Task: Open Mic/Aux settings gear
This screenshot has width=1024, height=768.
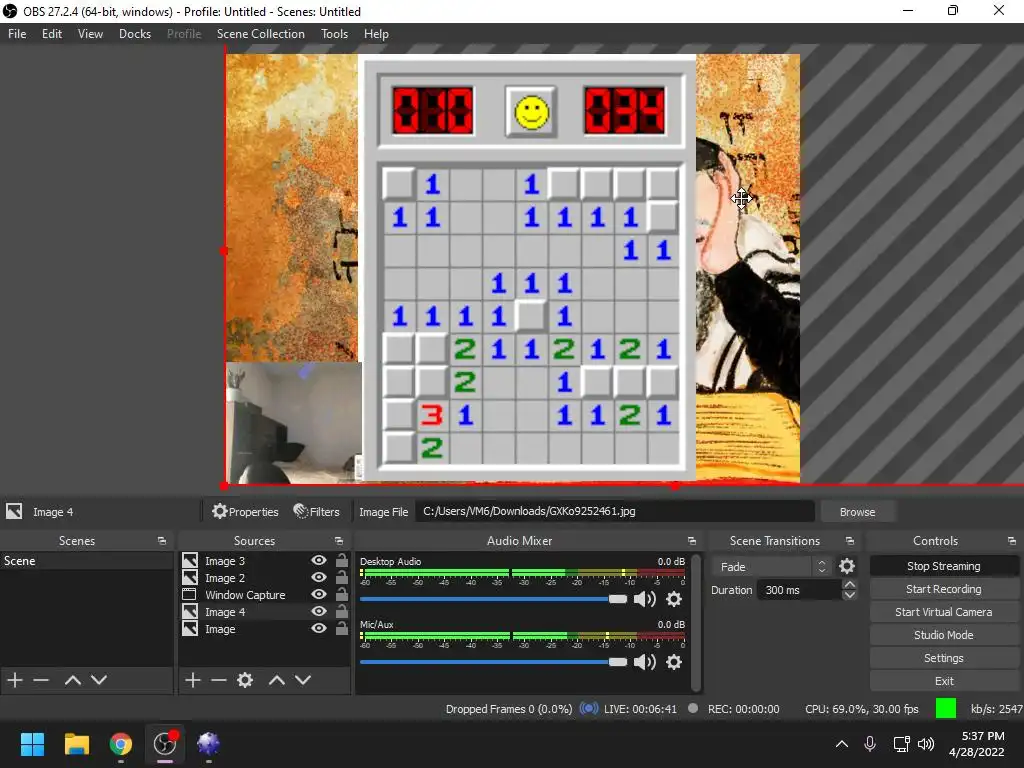Action: (x=674, y=662)
